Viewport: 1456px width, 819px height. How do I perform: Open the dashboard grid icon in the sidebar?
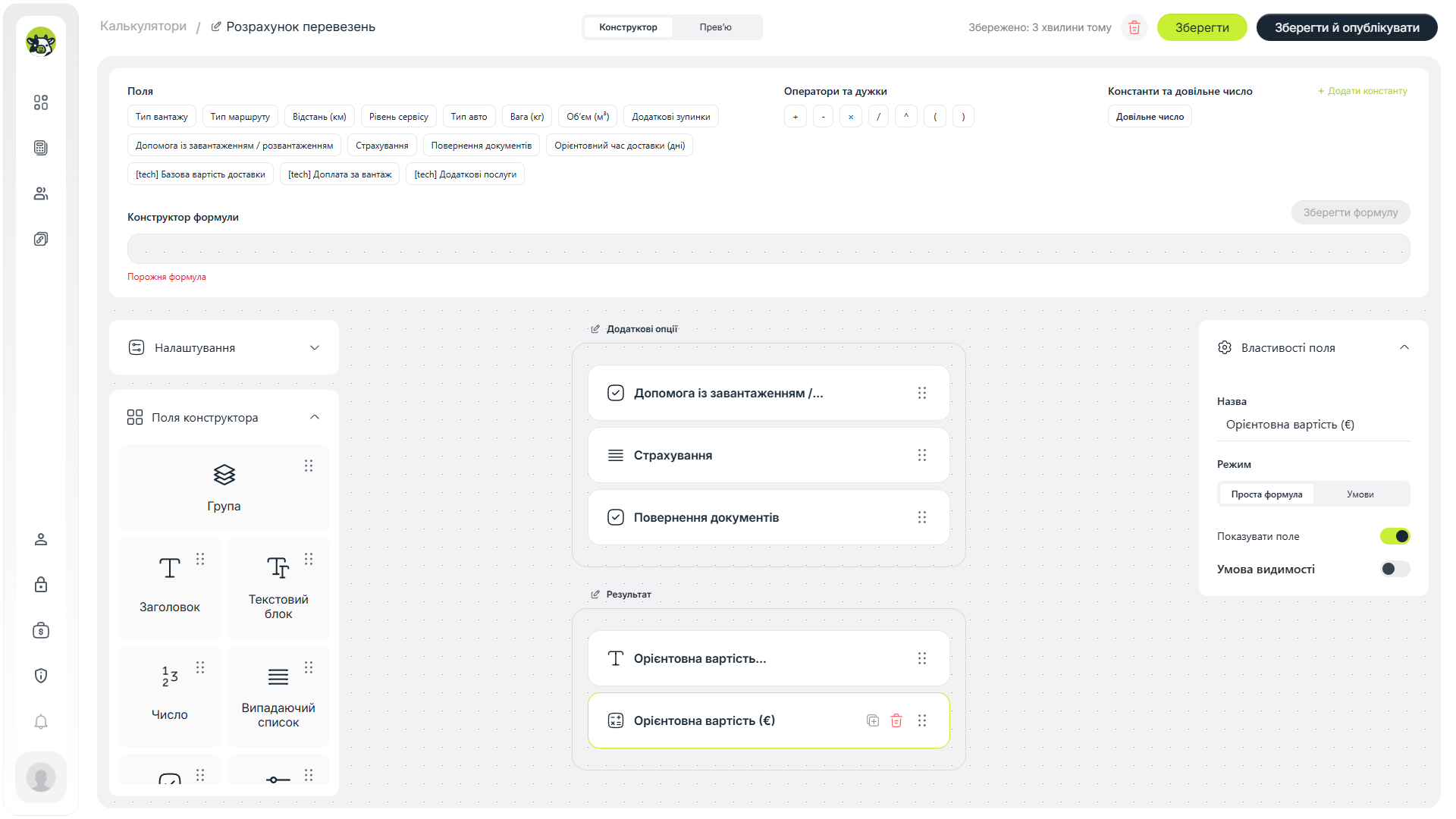pyautogui.click(x=41, y=102)
